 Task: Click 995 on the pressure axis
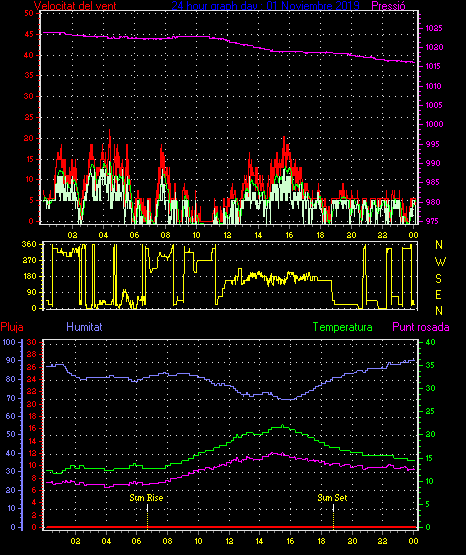[433, 144]
